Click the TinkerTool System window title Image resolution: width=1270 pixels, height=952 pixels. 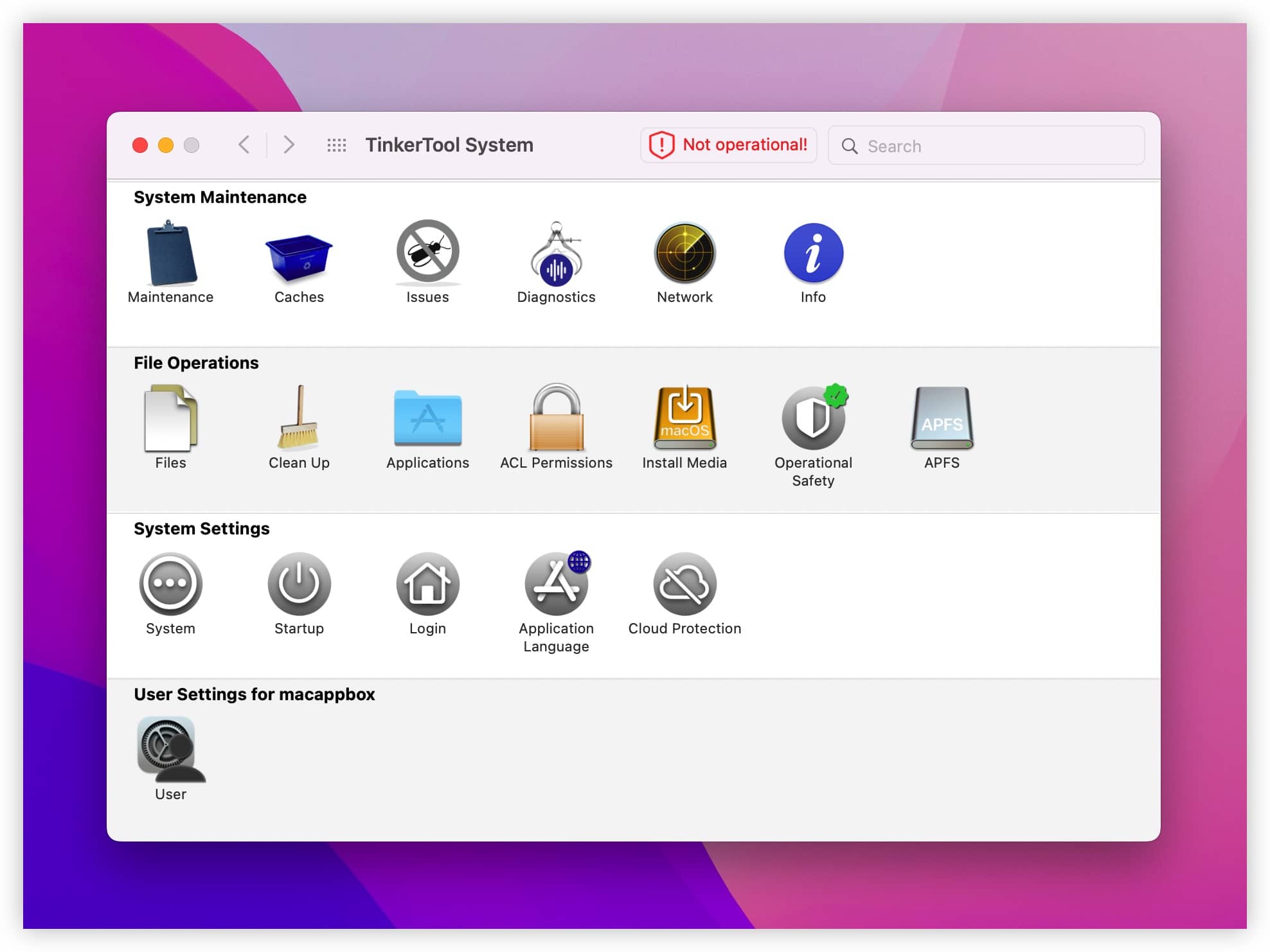[449, 145]
